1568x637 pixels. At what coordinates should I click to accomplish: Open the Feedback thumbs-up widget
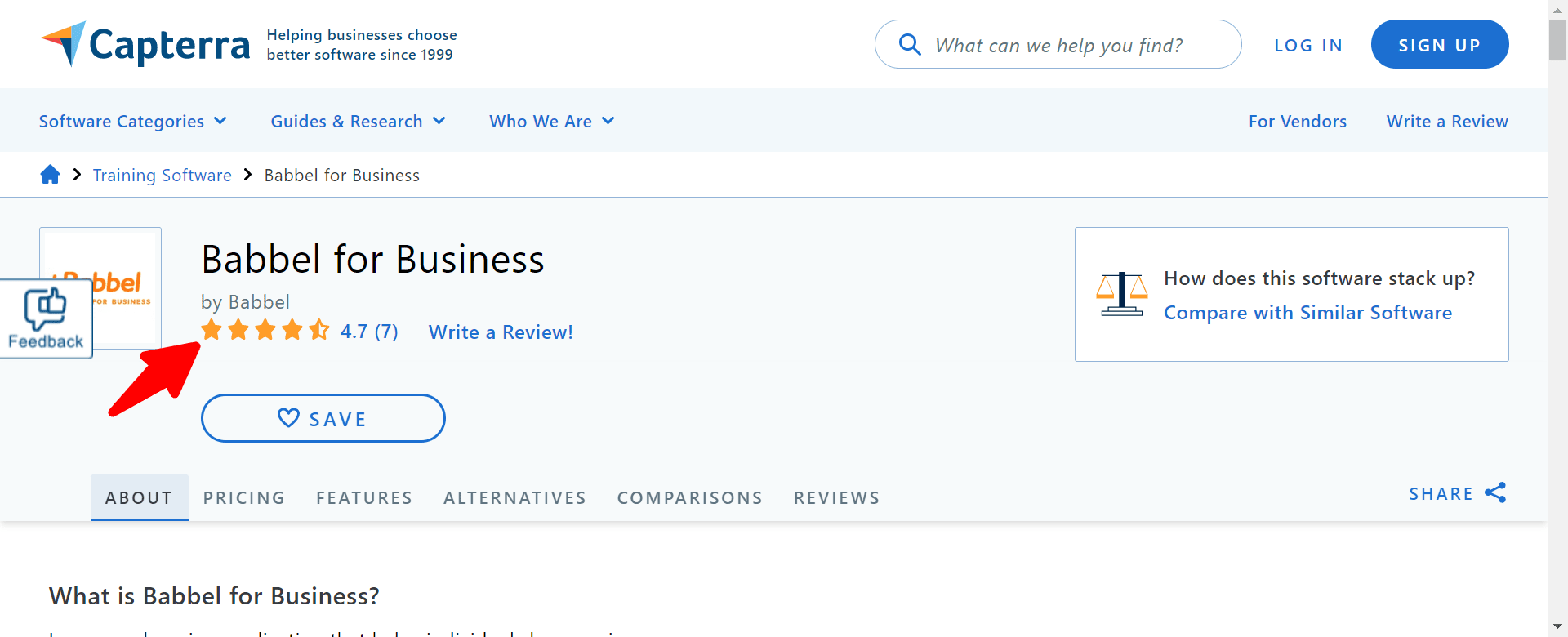pyautogui.click(x=46, y=318)
